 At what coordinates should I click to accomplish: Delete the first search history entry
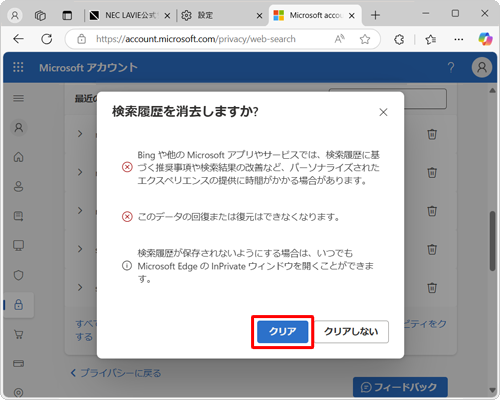[432, 134]
